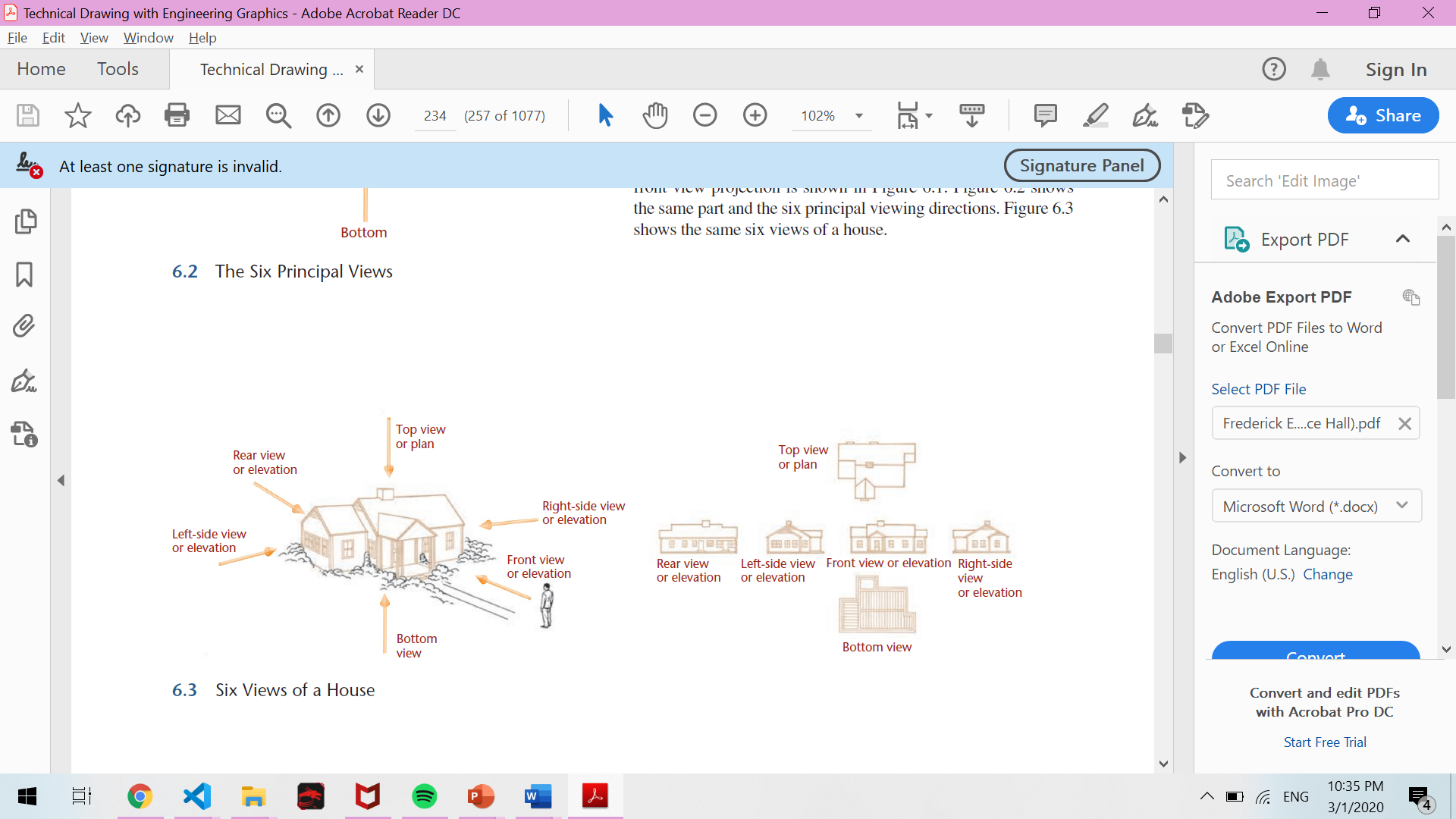
Task: Collapse the Export PDF section
Action: pyautogui.click(x=1403, y=239)
